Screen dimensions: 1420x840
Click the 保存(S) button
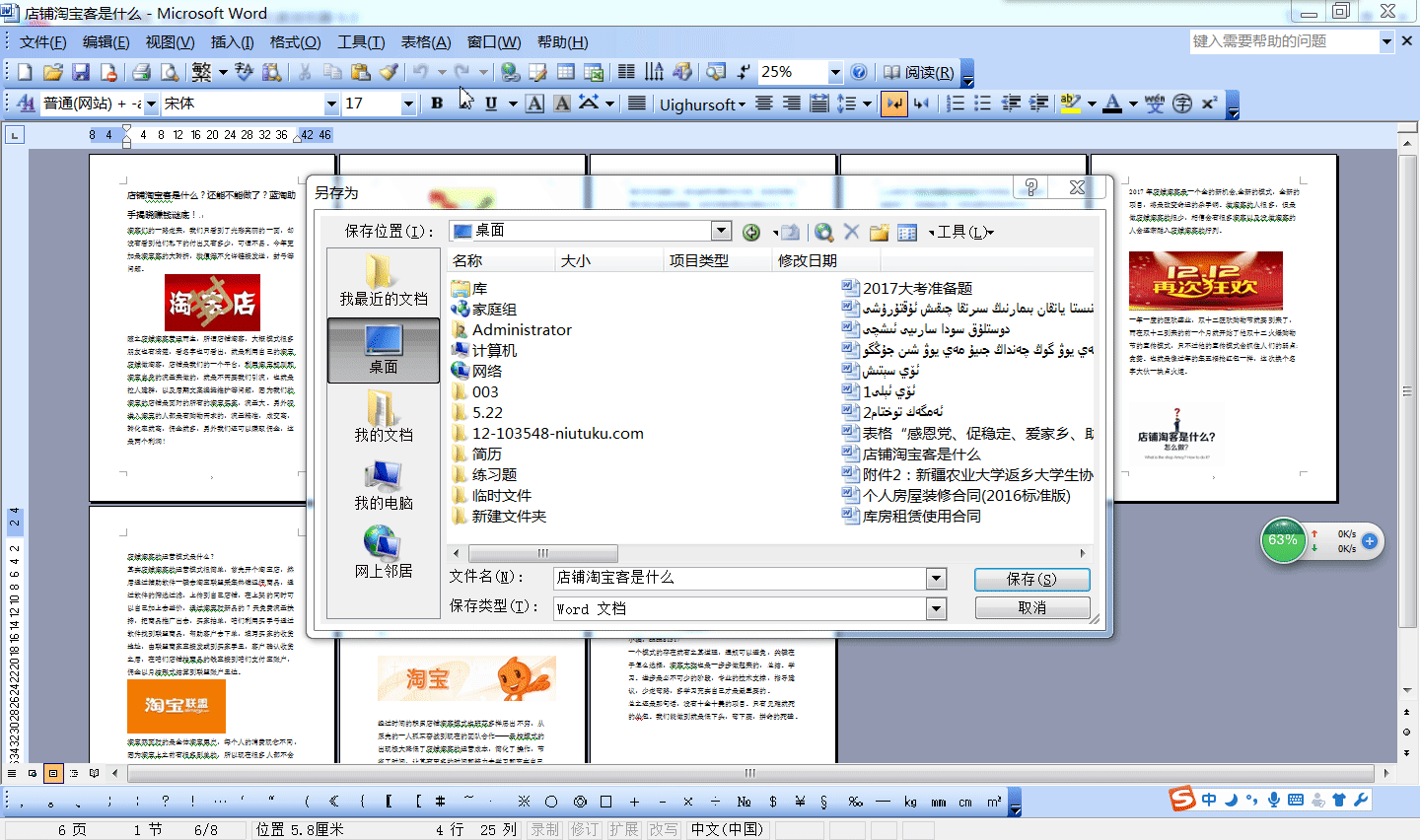click(1031, 579)
